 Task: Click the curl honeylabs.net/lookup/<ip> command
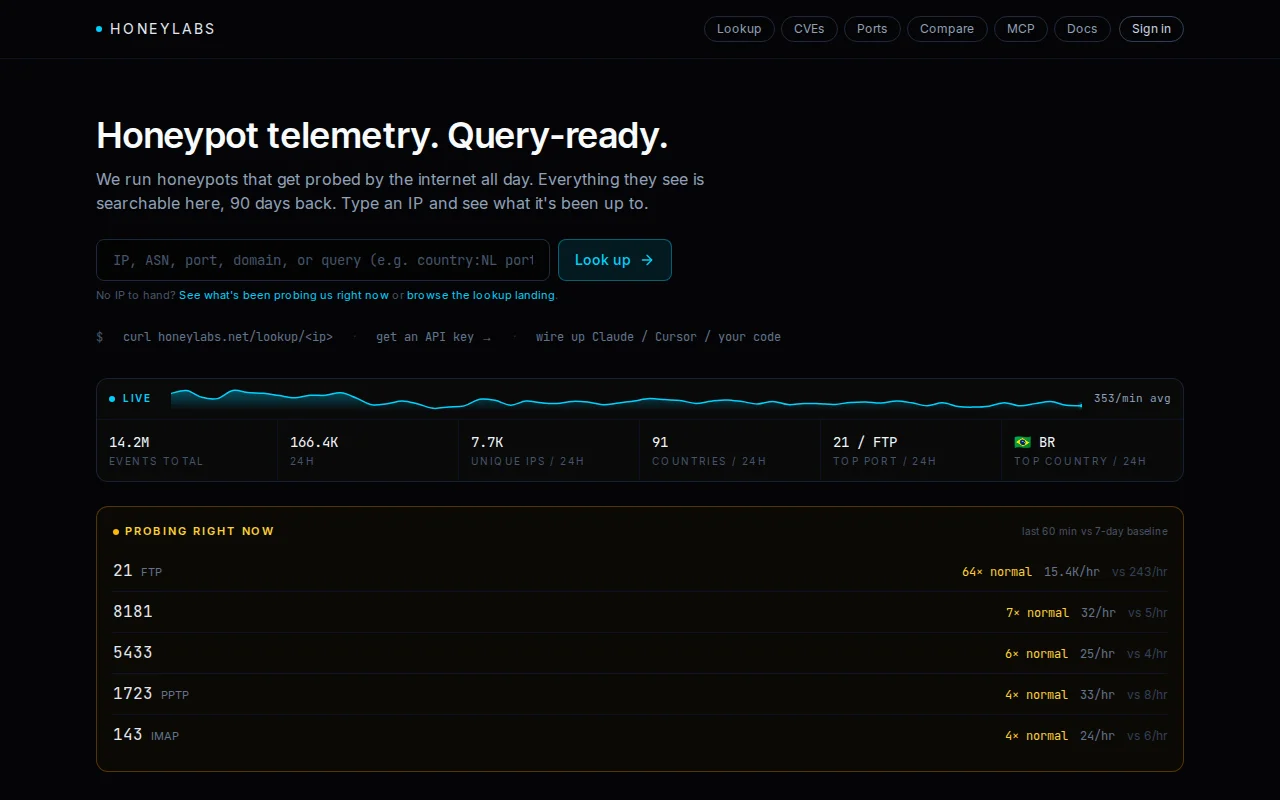click(228, 337)
